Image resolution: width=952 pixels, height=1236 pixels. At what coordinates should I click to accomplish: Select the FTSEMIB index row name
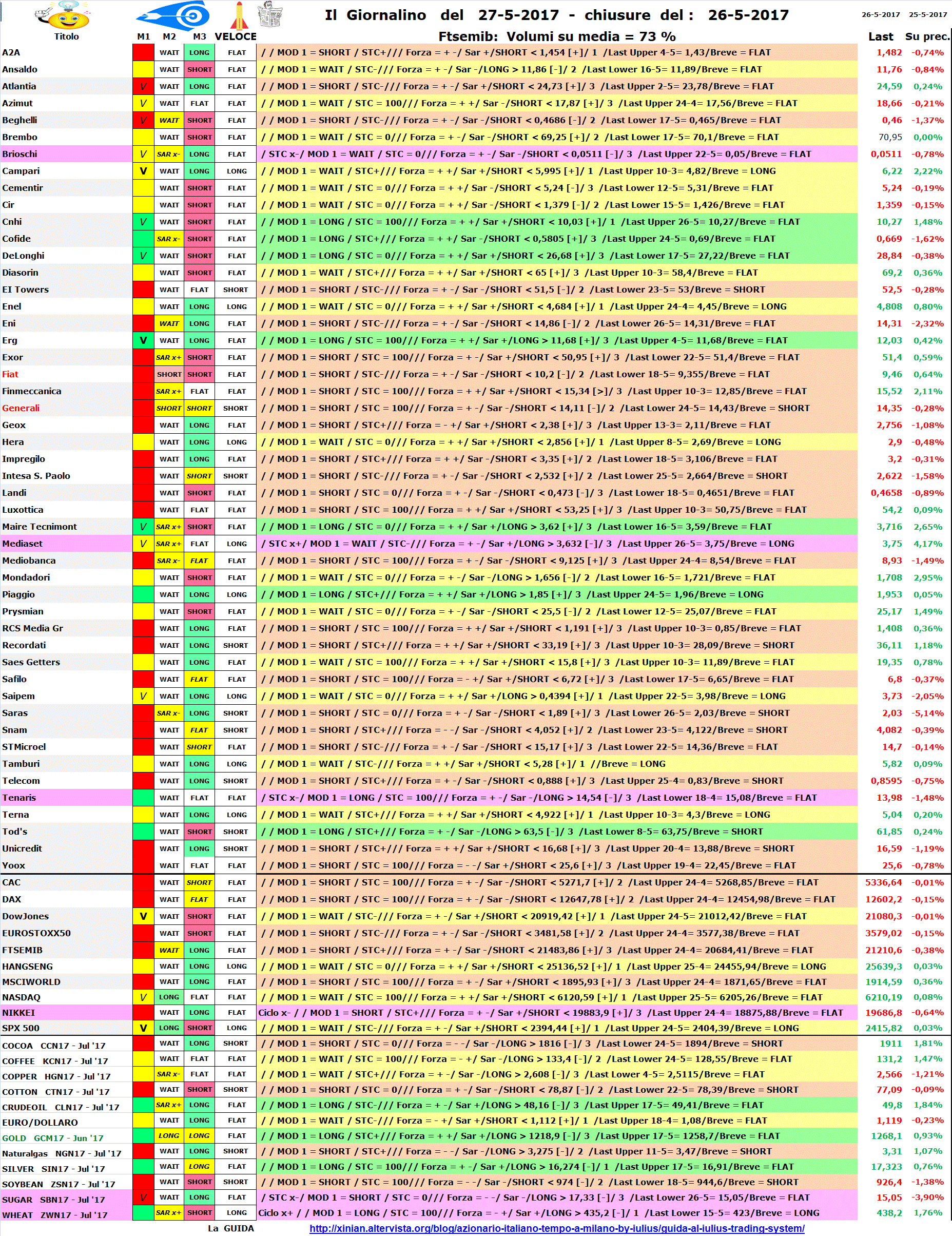pos(66,950)
